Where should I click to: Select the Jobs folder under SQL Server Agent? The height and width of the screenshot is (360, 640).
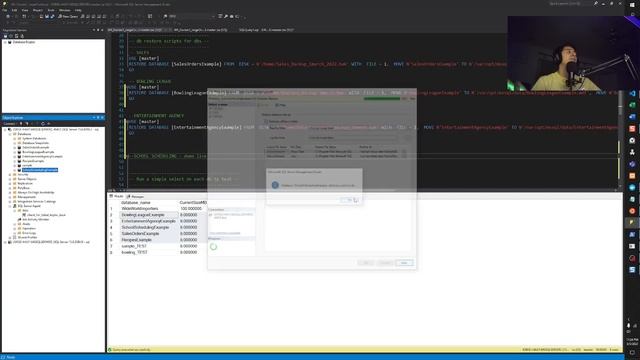pyautogui.click(x=25, y=210)
